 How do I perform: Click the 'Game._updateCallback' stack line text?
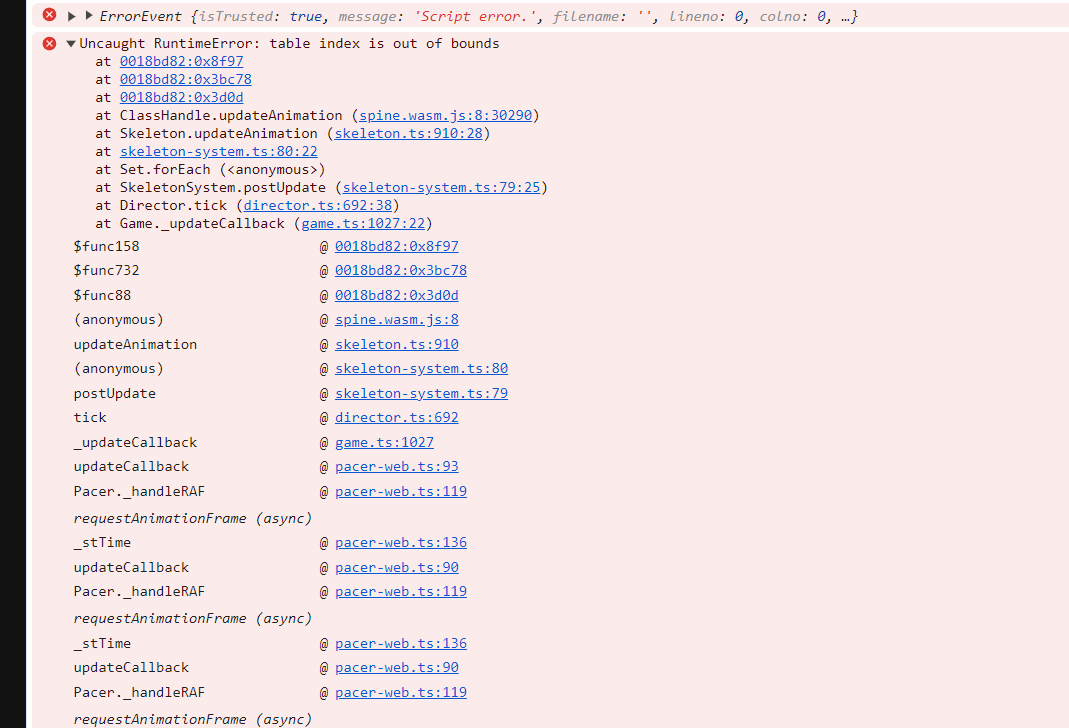coord(202,224)
